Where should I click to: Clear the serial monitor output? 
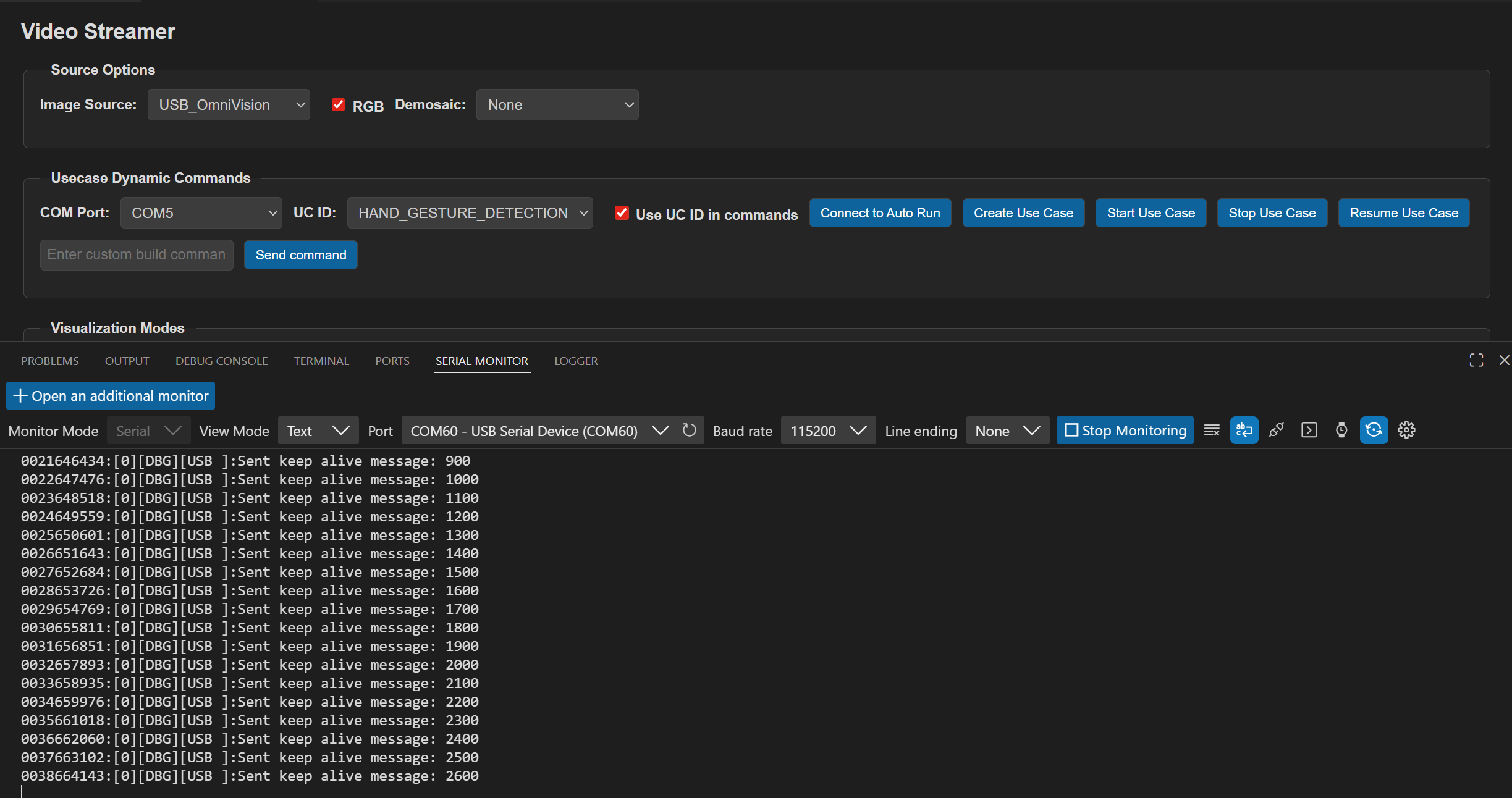1212,430
